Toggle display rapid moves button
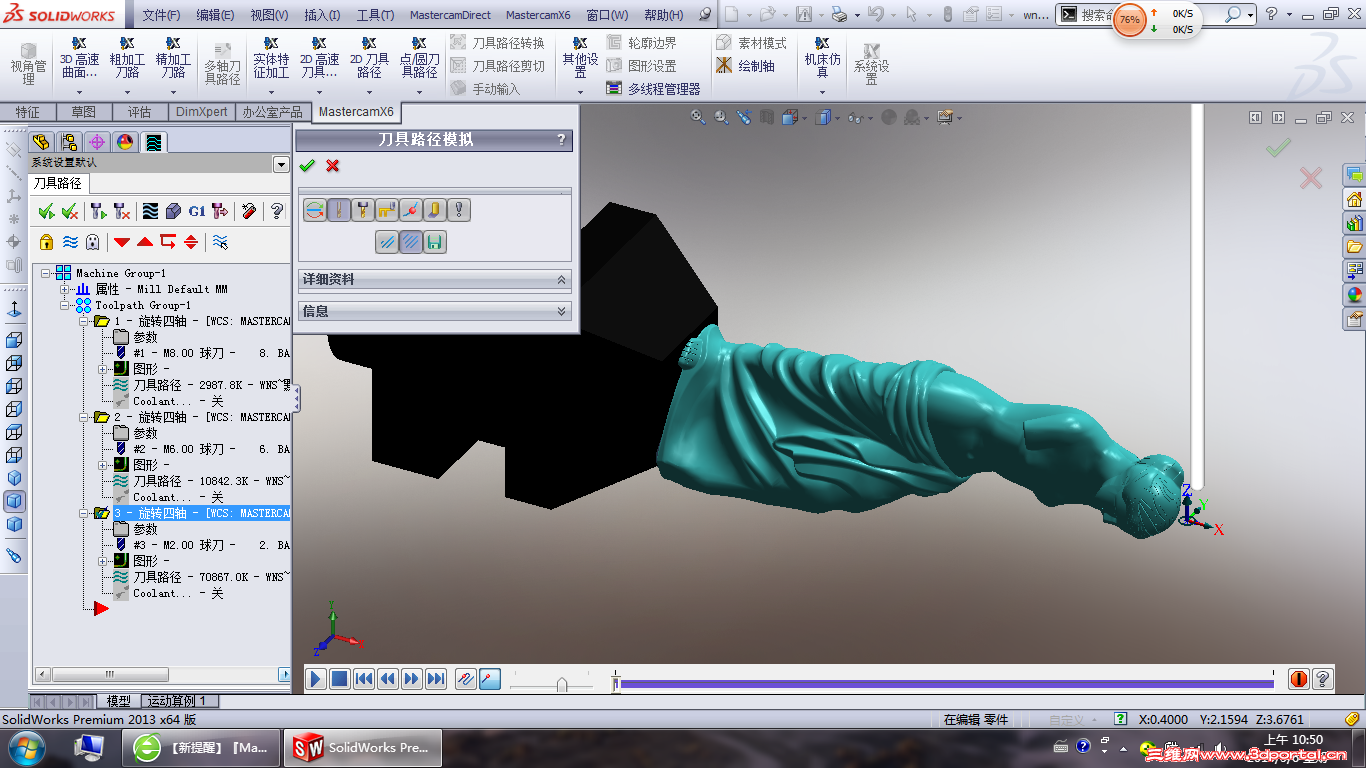The height and width of the screenshot is (768, 1366). point(387,210)
